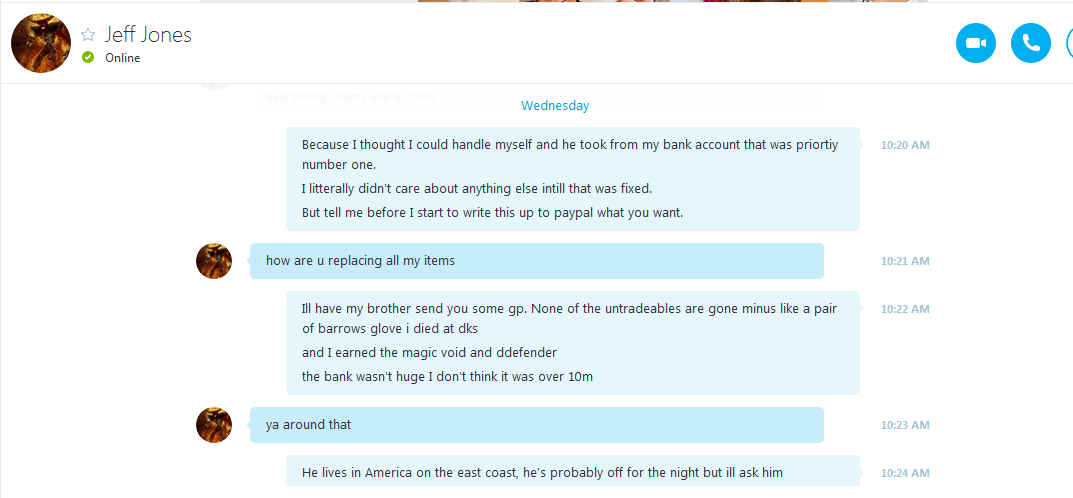This screenshot has height=498, width=1073.
Task: Click the 10:21 AM timestamp
Action: [x=905, y=261]
